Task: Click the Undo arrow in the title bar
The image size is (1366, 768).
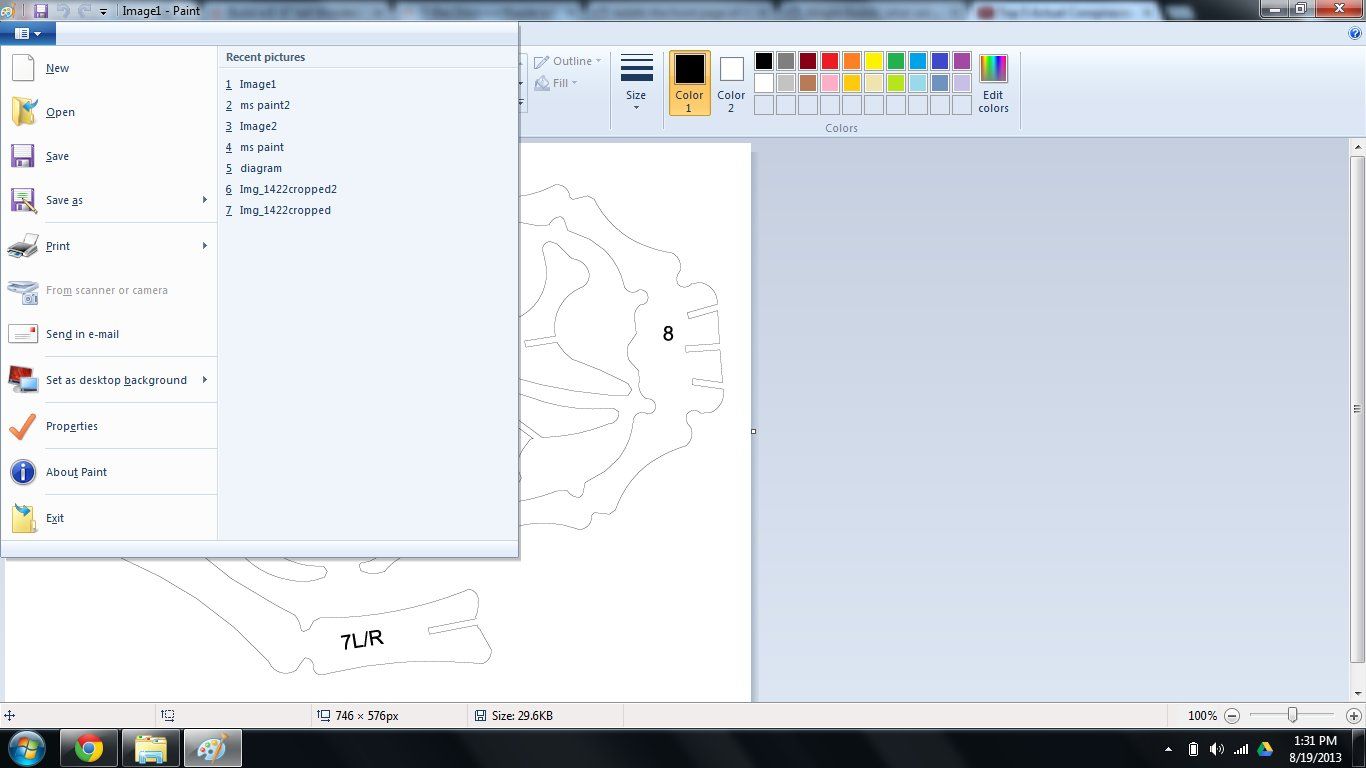Action: click(63, 10)
